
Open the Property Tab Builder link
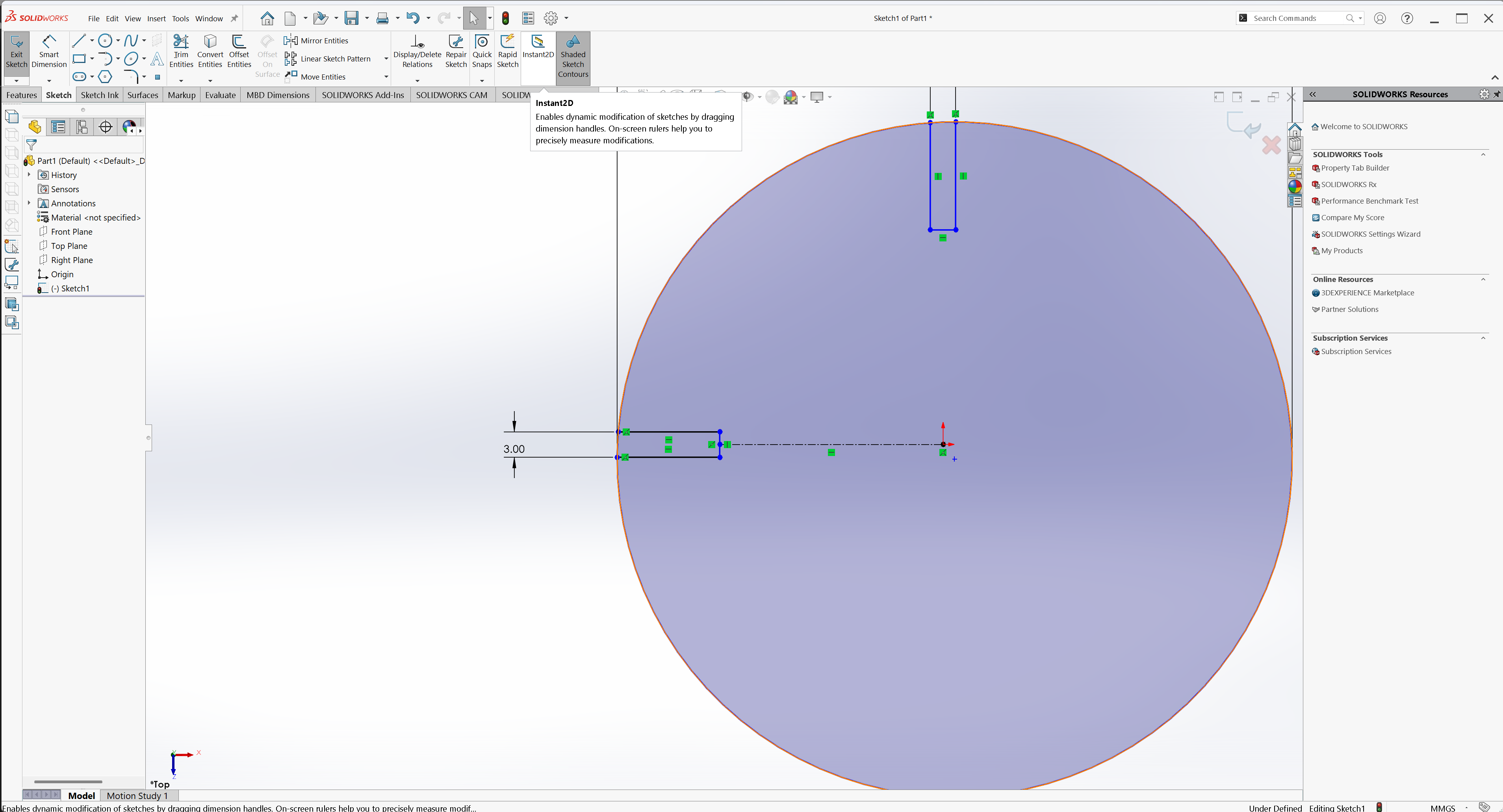[x=1355, y=167]
